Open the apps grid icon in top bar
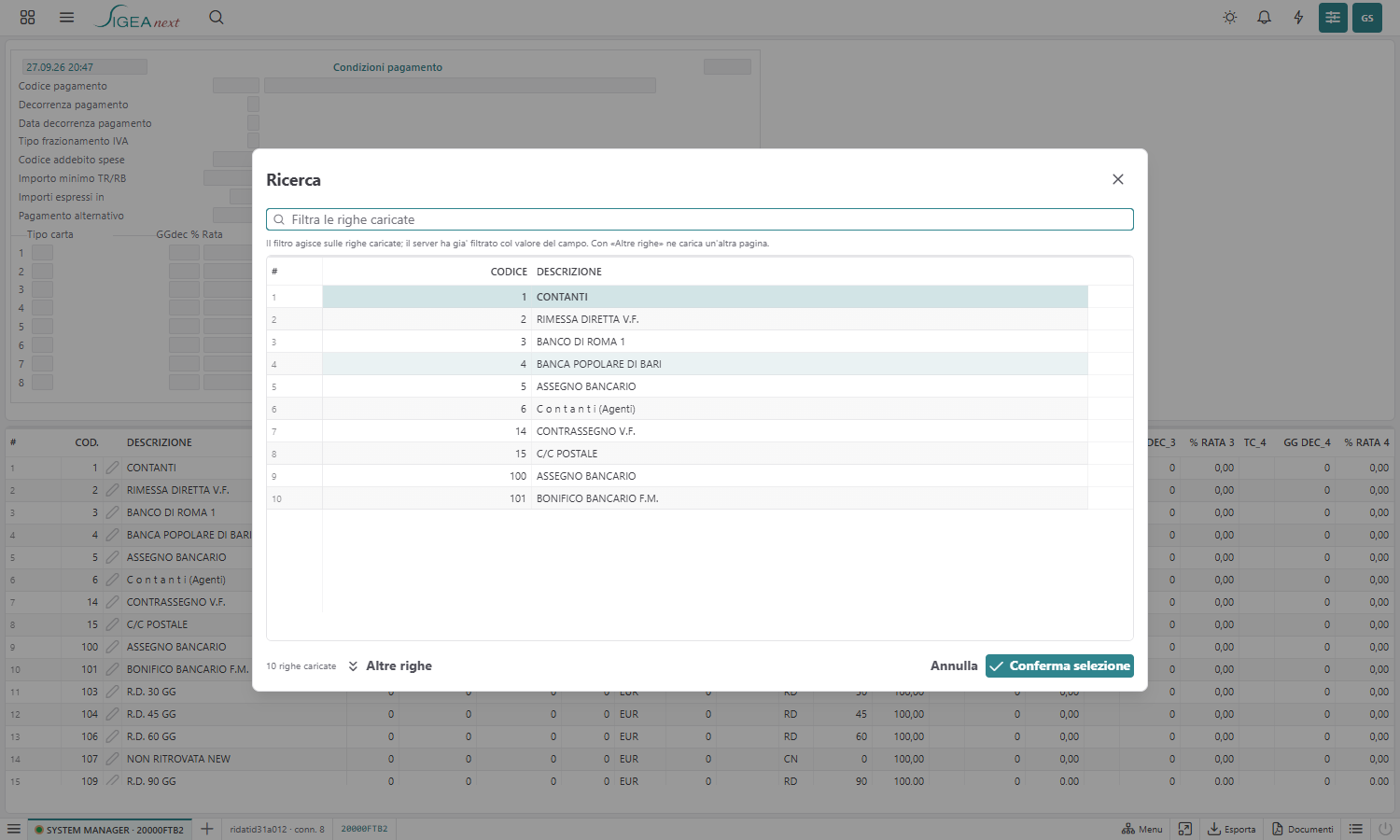Screen dimensions: 1400x840 pos(27,17)
